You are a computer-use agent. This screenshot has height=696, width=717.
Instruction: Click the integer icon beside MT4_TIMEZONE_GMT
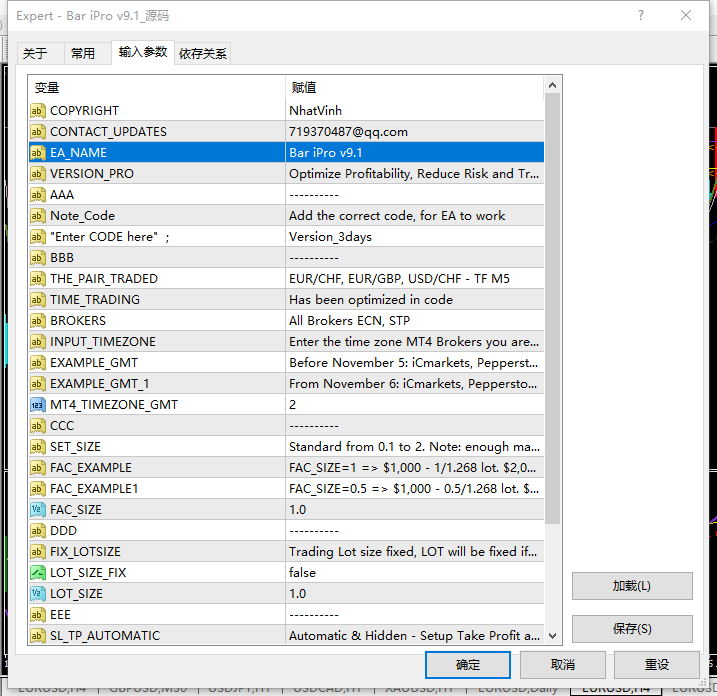(38, 405)
